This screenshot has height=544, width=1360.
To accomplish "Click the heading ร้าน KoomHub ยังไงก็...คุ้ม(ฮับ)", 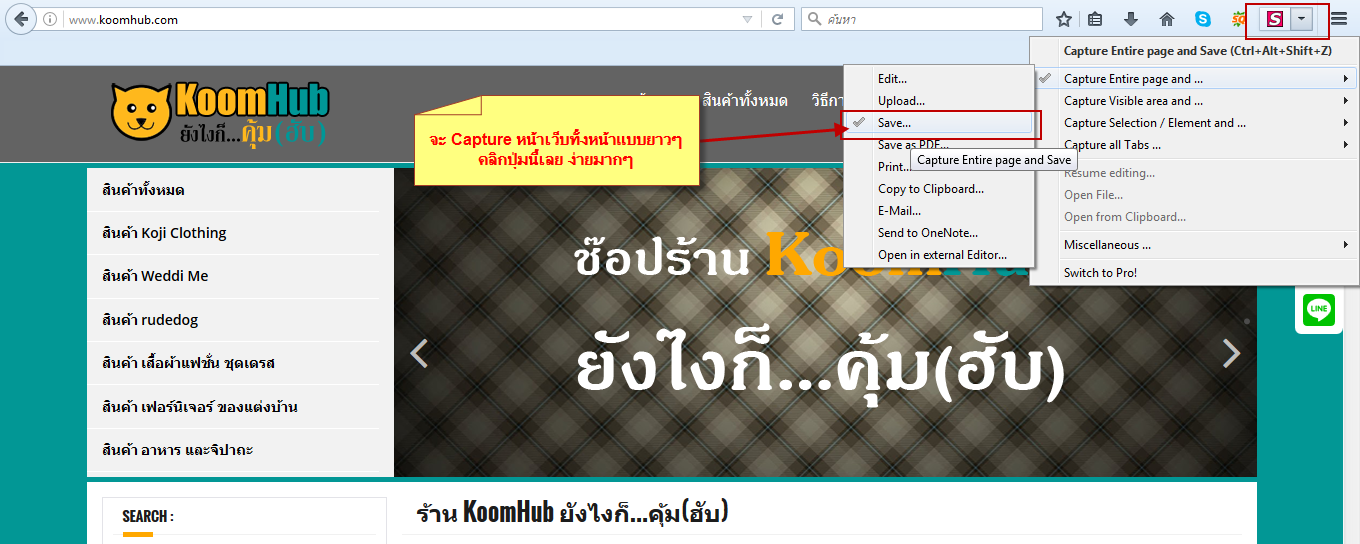I will pyautogui.click(x=572, y=514).
